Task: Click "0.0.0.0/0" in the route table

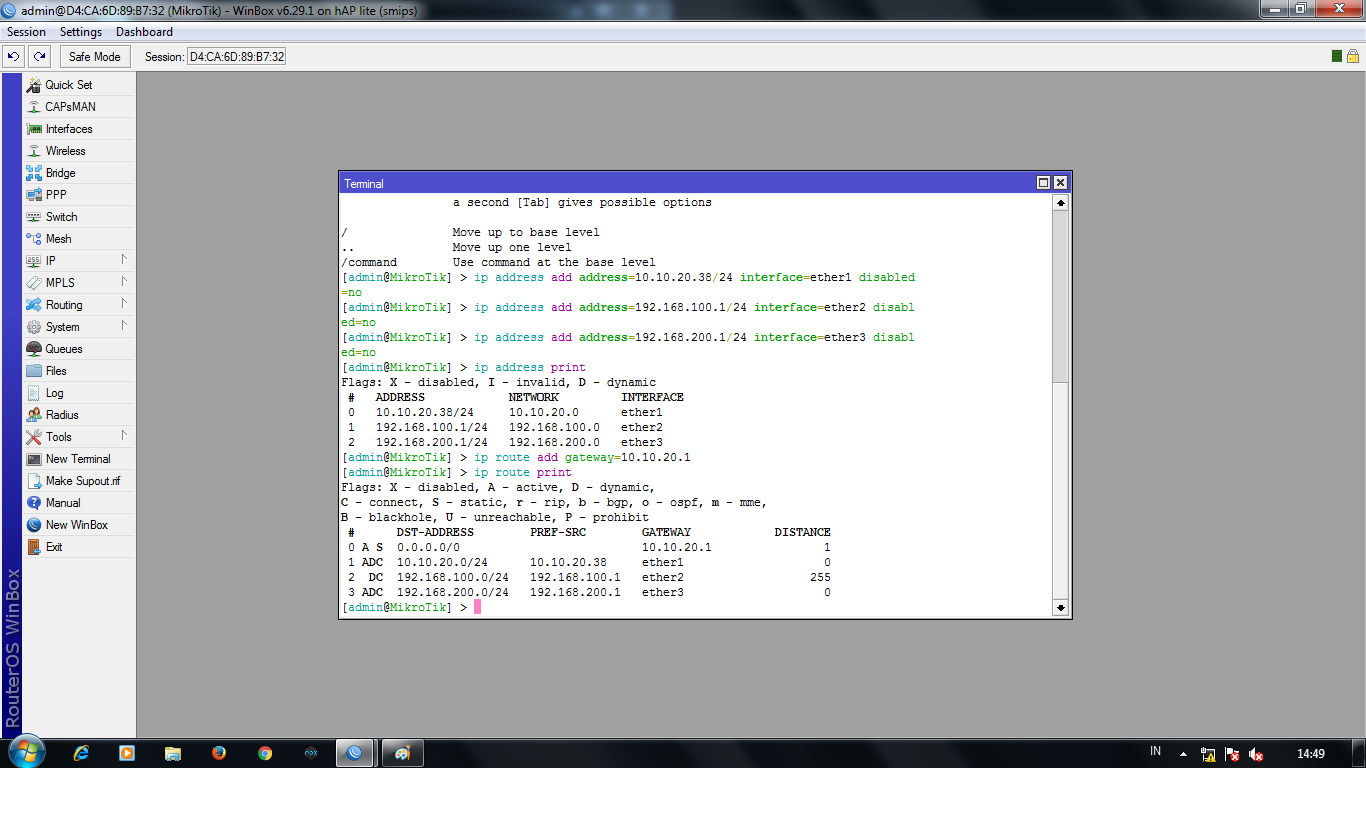Action: click(428, 547)
